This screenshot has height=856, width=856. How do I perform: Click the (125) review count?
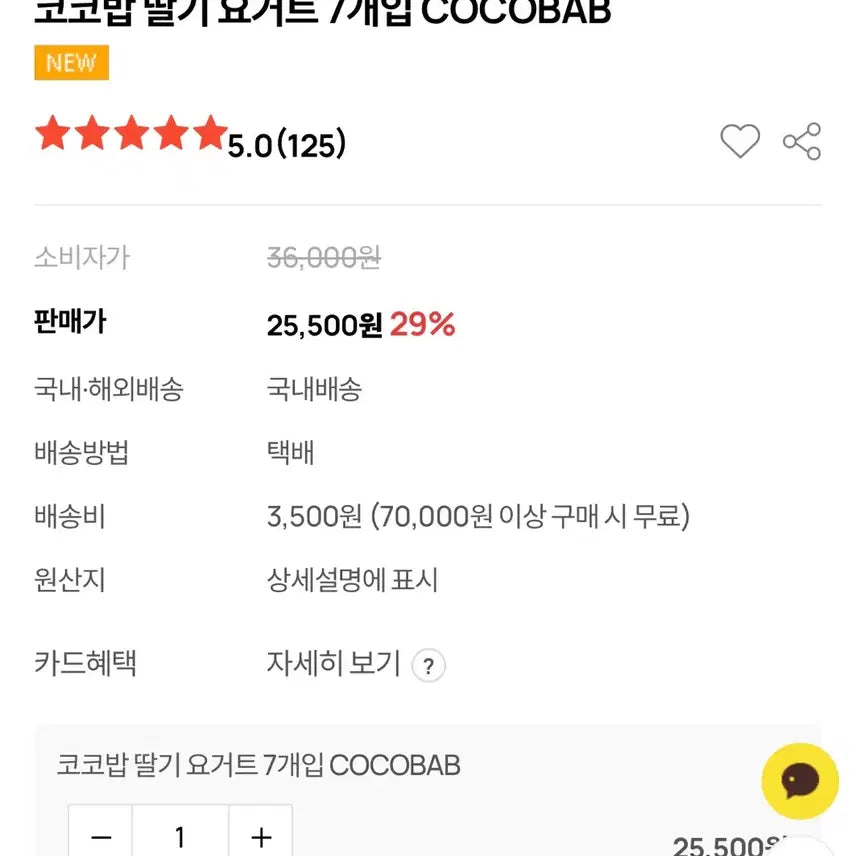point(310,146)
